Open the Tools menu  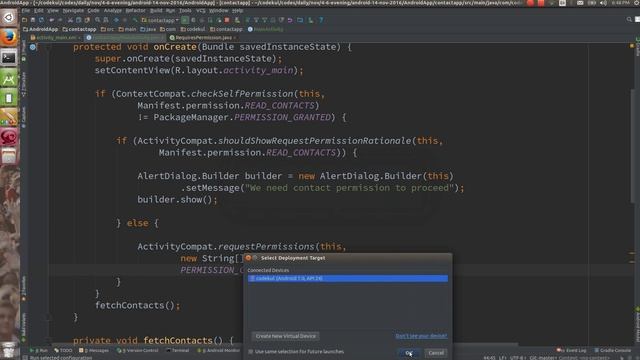185,11
